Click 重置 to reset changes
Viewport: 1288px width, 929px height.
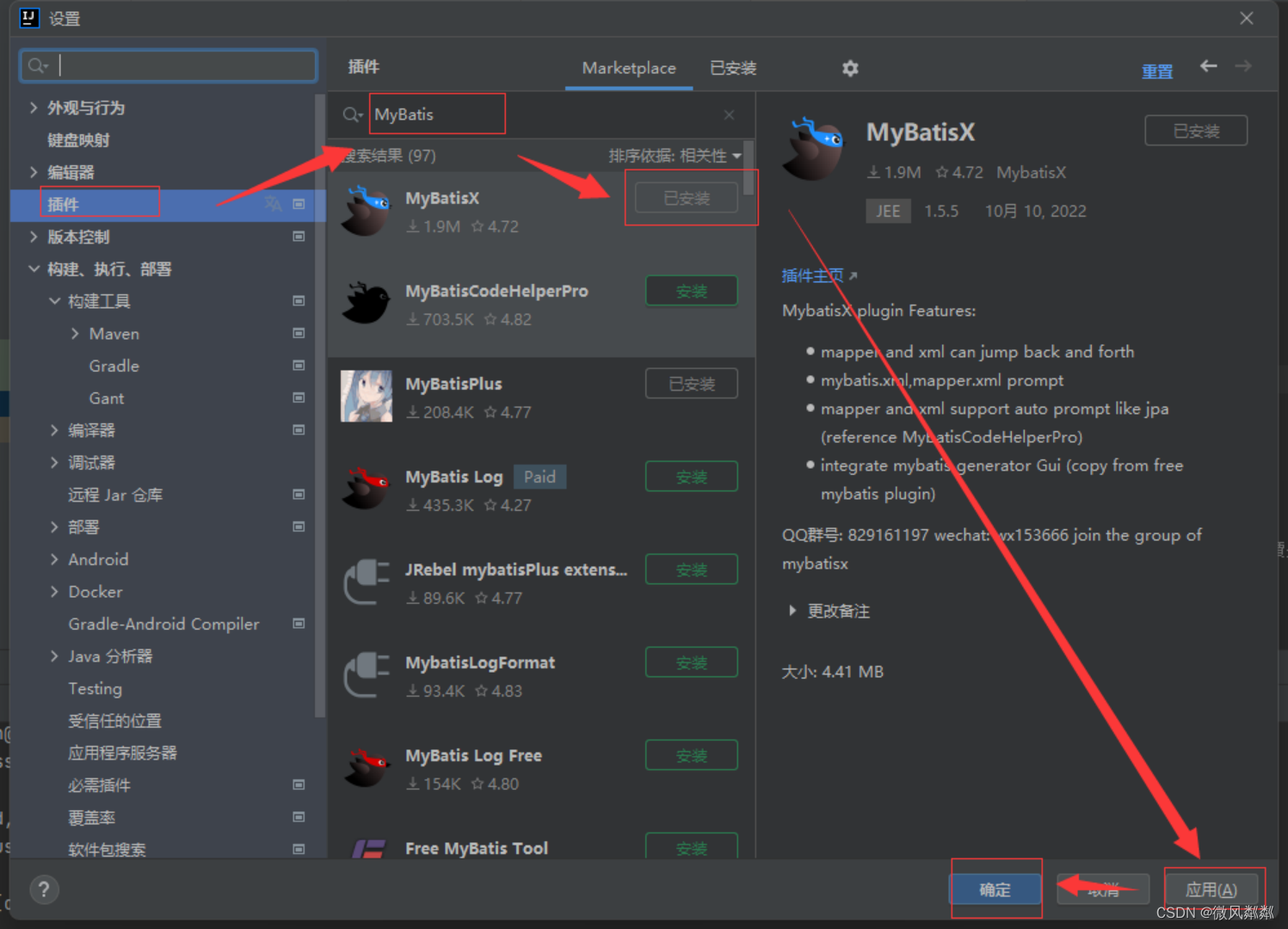tap(1157, 71)
